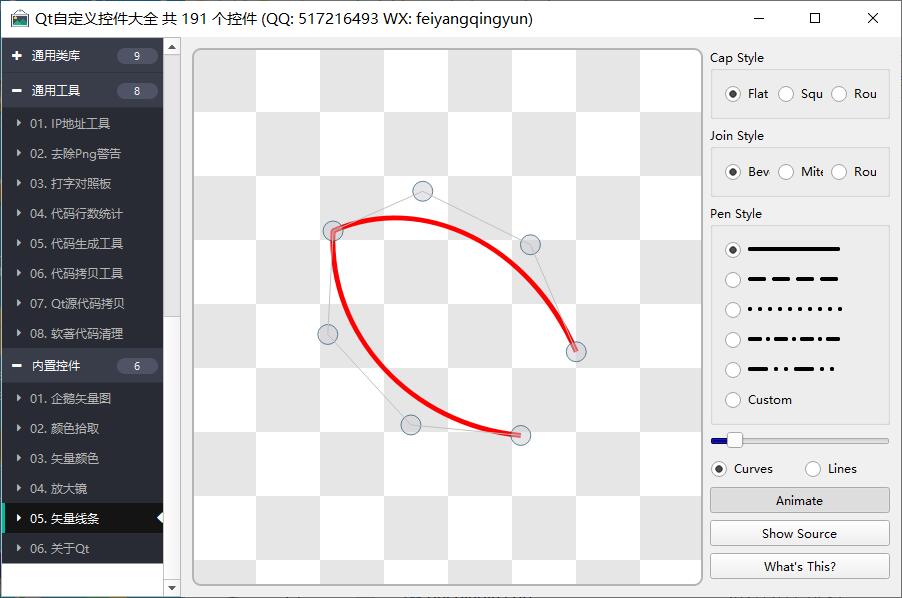This screenshot has height=598, width=902.
Task: Expand the 通用类库 section plus icon
Action: [17, 56]
